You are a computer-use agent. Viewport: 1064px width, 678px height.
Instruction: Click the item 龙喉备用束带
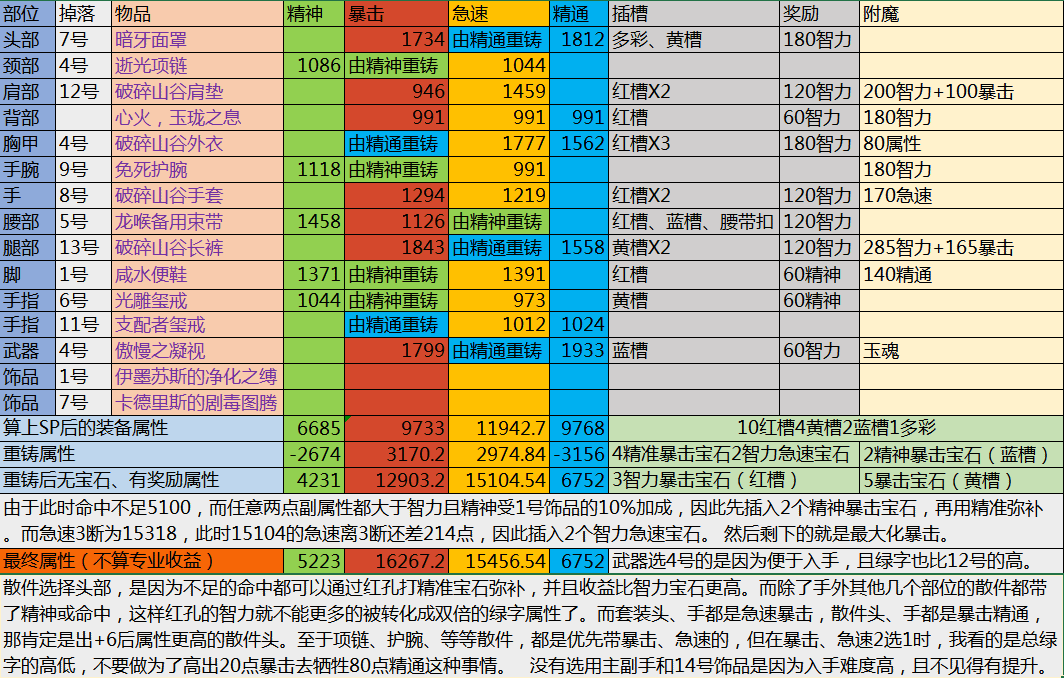pyautogui.click(x=197, y=222)
